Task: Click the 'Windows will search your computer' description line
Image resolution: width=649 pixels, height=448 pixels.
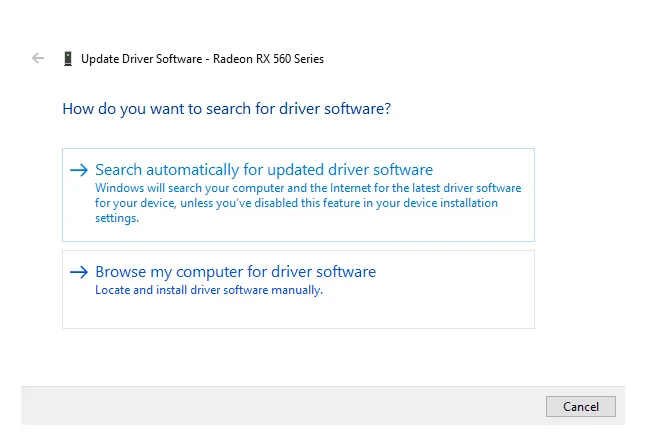Action: coord(308,188)
